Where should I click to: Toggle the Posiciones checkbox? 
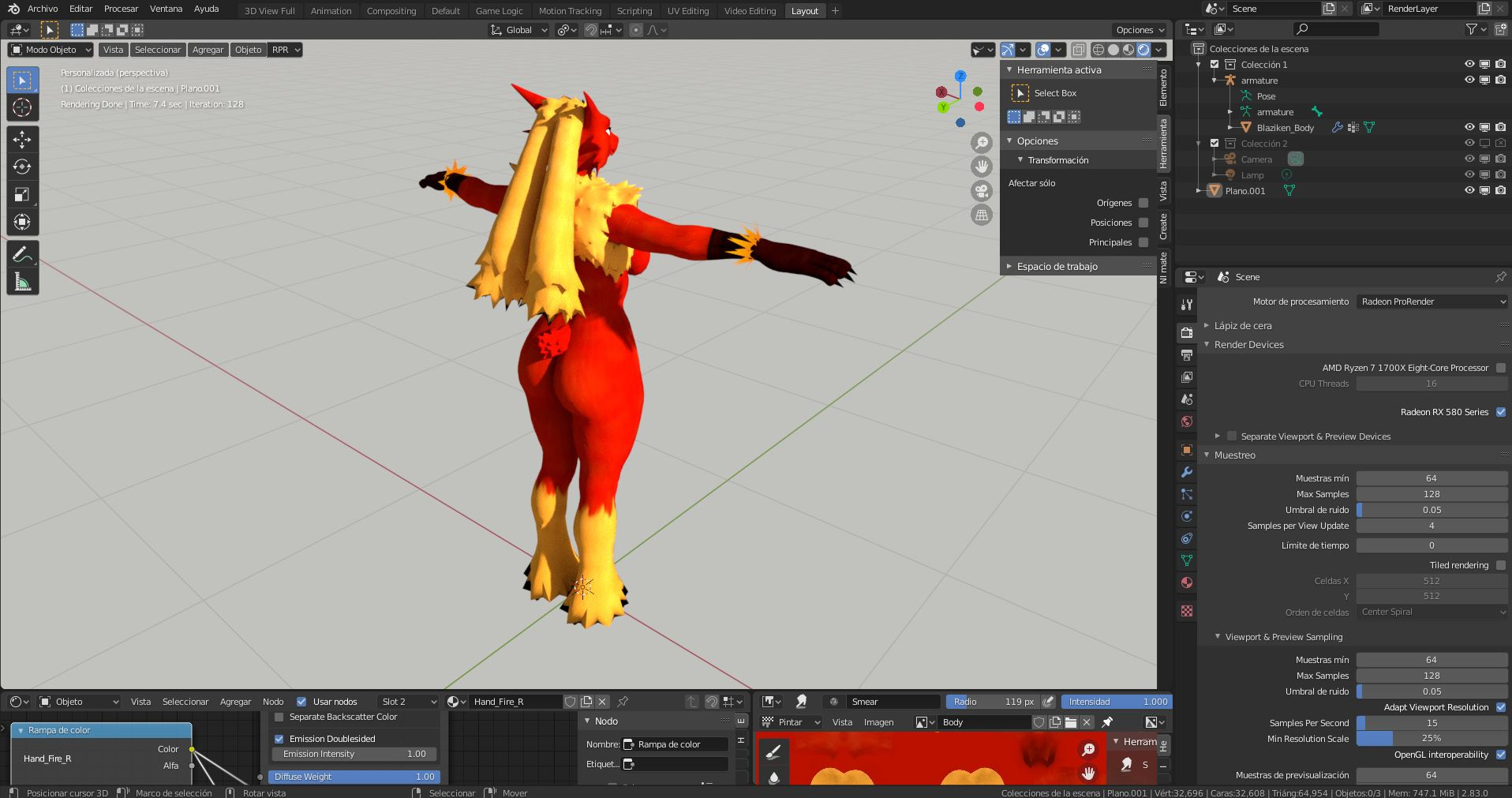(1143, 223)
